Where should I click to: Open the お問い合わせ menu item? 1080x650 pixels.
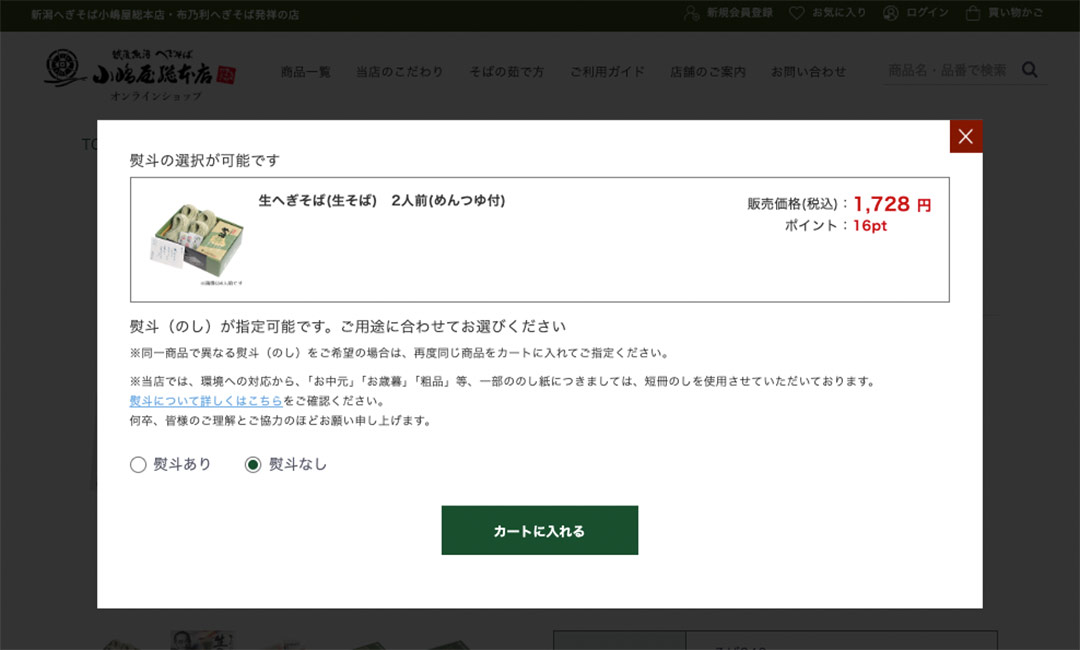pyautogui.click(x=808, y=72)
